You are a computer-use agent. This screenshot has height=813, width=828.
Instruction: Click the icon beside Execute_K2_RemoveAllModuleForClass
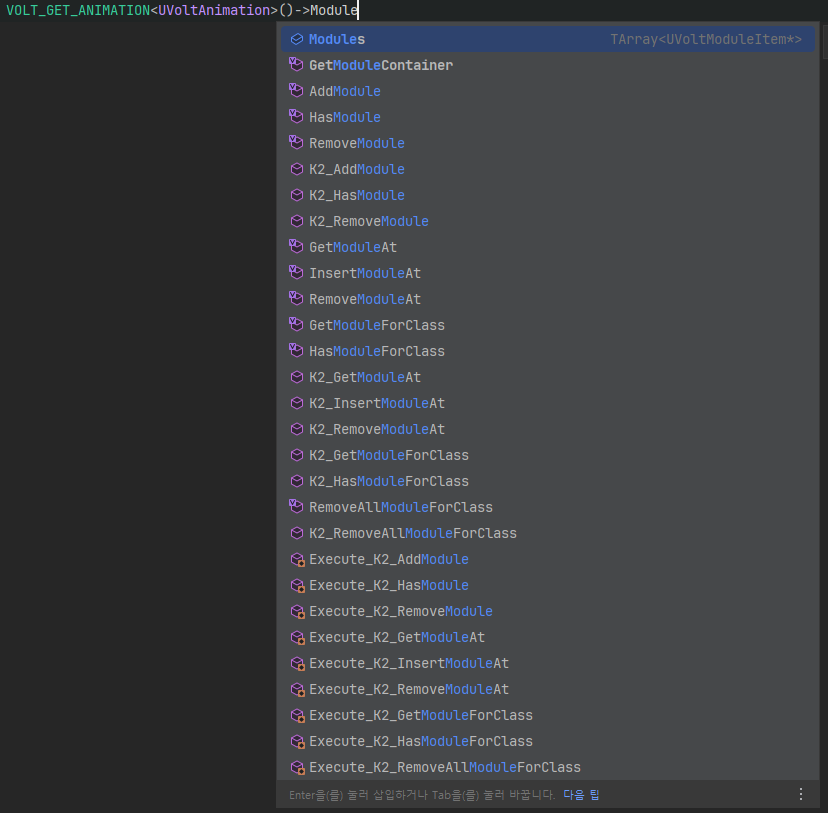click(x=296, y=767)
